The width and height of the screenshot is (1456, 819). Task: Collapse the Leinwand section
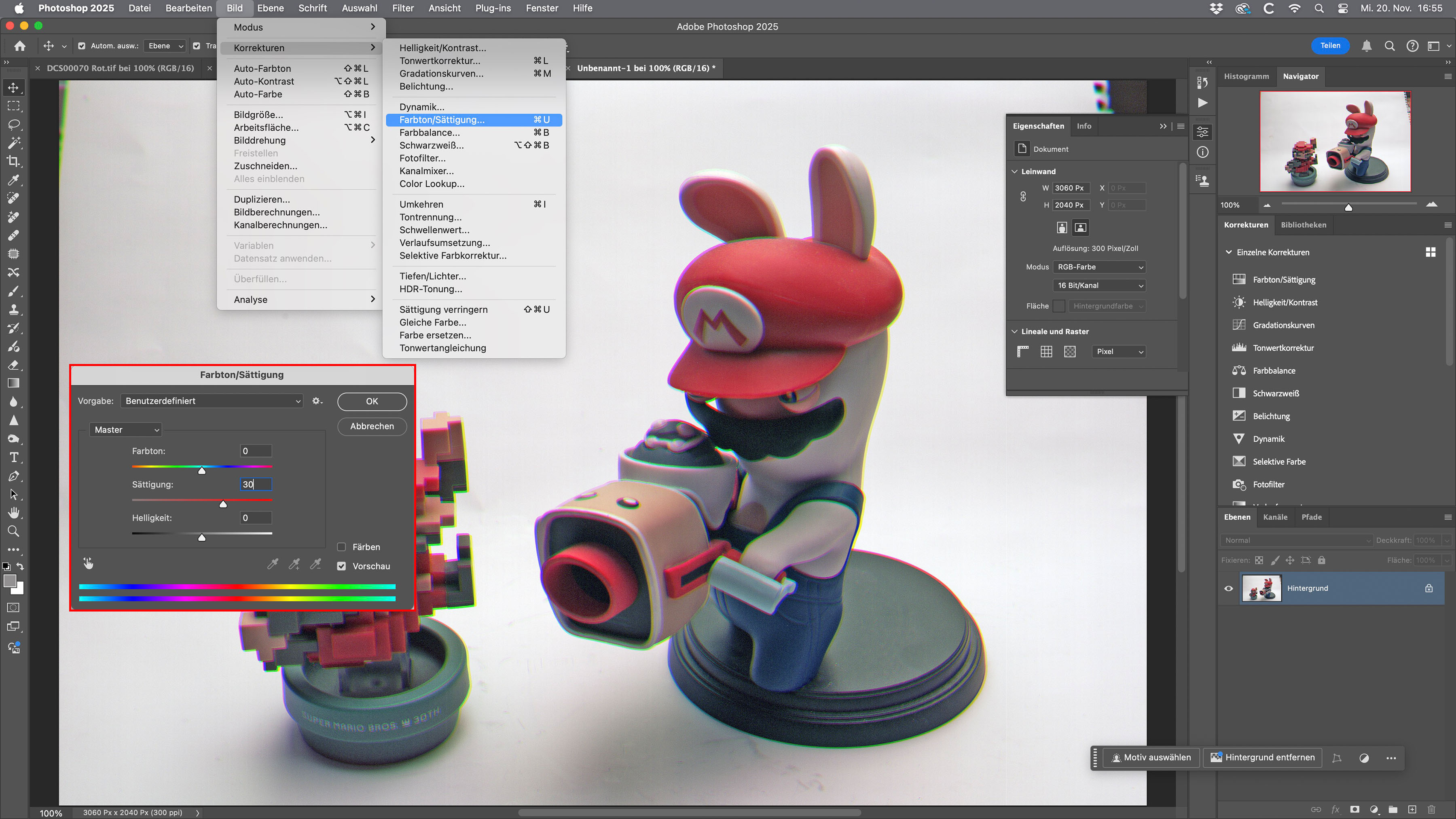tap(1015, 171)
